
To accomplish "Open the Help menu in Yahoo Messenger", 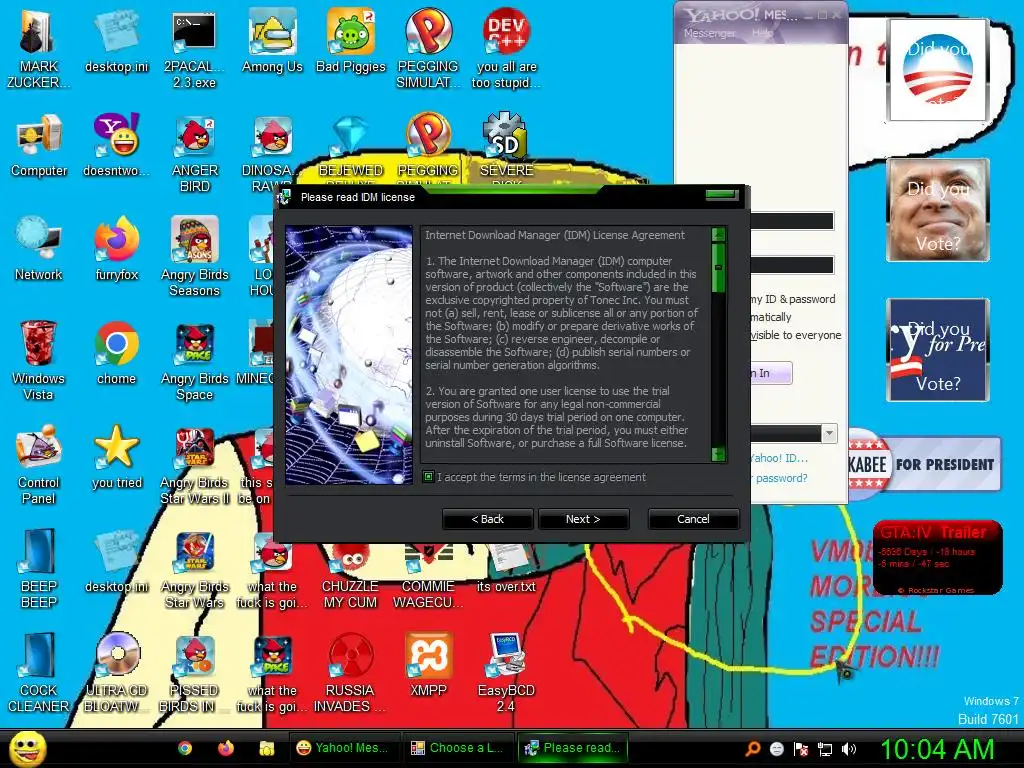I will click(x=762, y=33).
